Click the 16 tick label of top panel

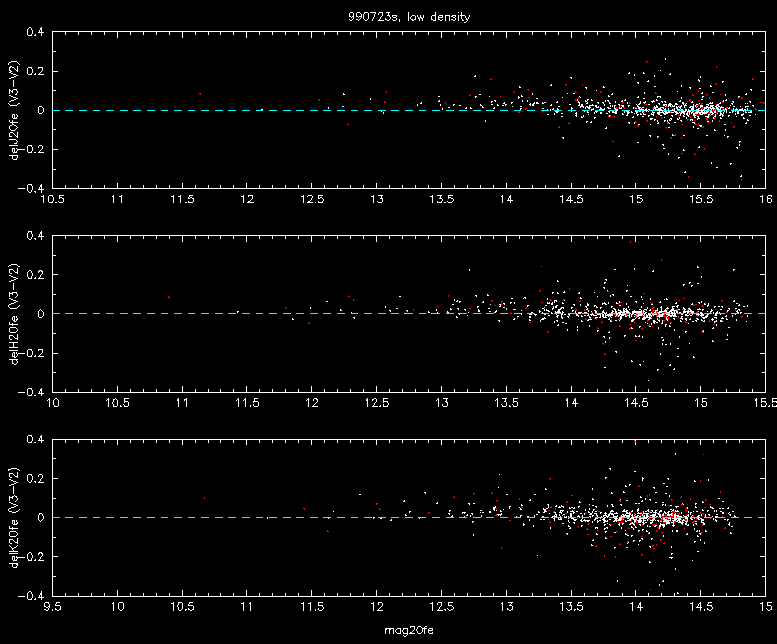766,199
